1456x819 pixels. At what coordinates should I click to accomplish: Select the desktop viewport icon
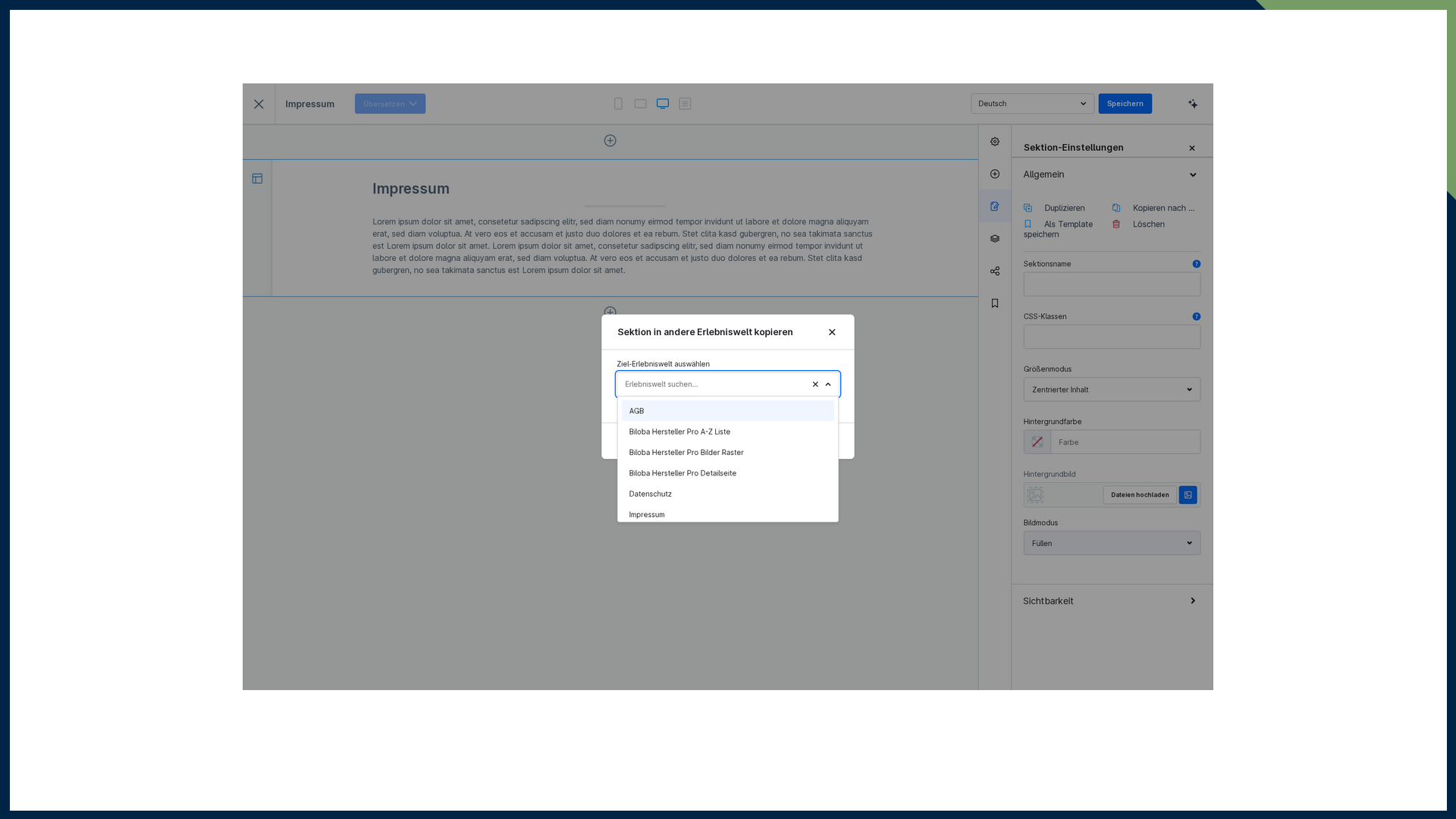tap(663, 104)
